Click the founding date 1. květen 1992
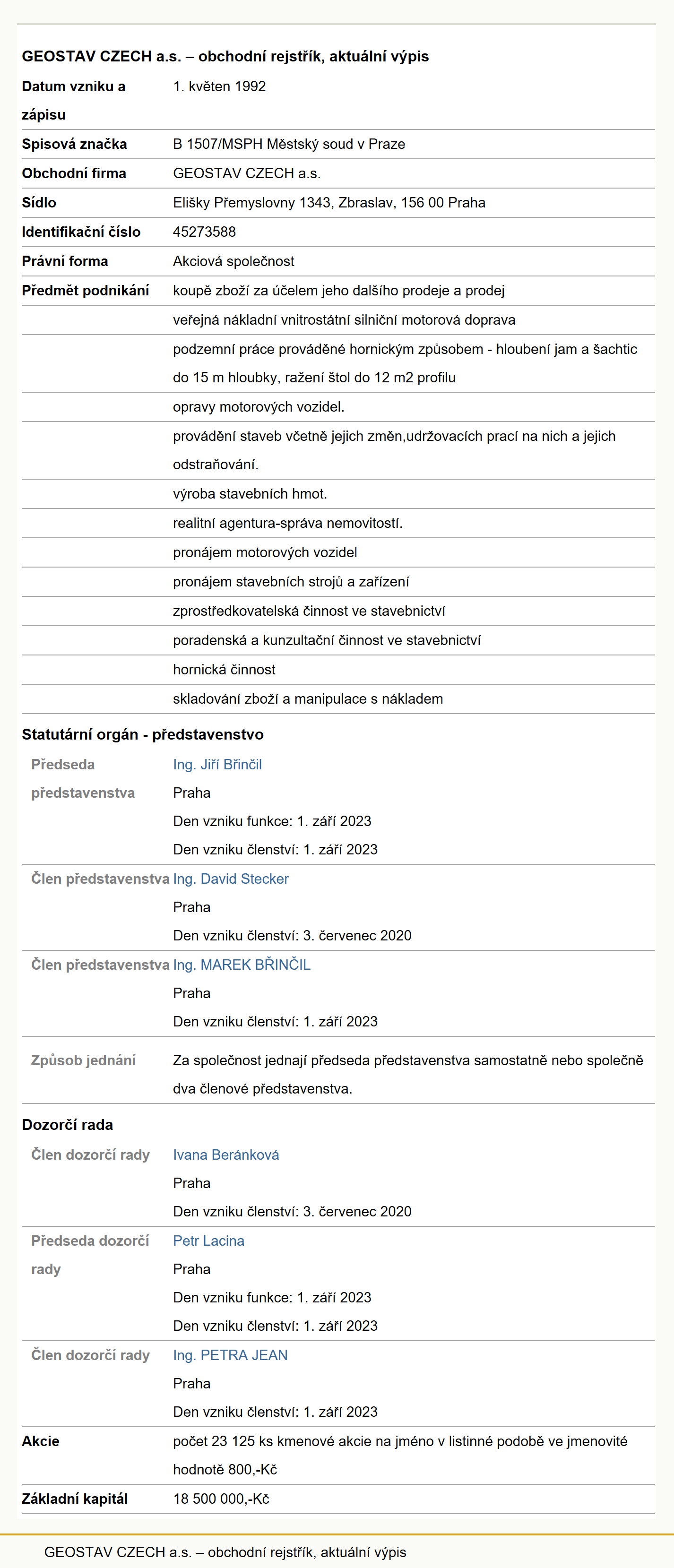 click(219, 86)
